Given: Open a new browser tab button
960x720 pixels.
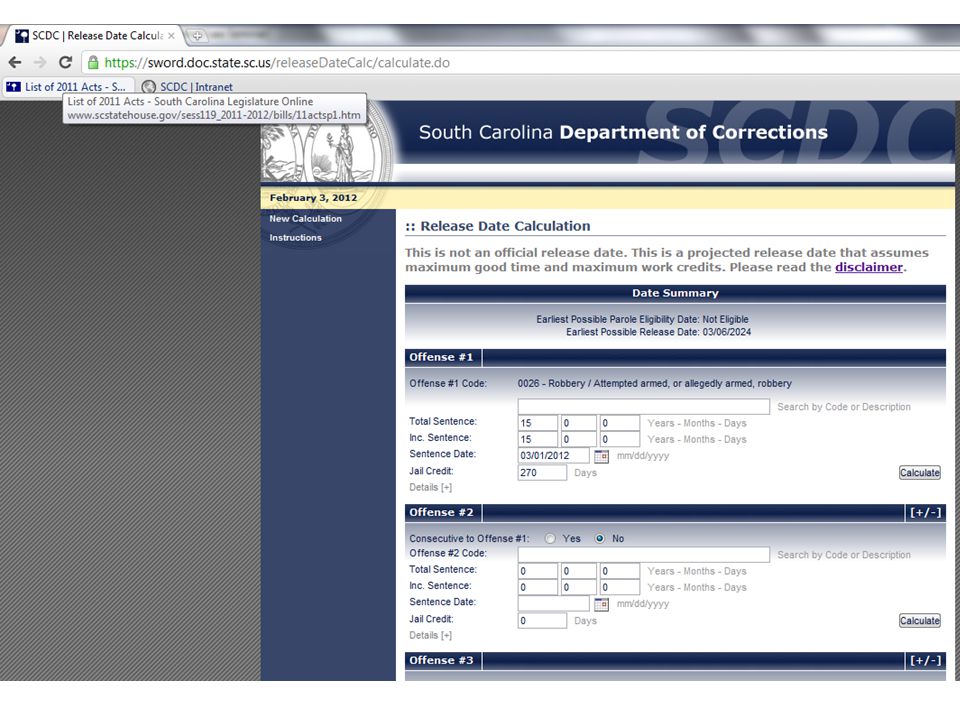Looking at the screenshot, I should point(197,36).
